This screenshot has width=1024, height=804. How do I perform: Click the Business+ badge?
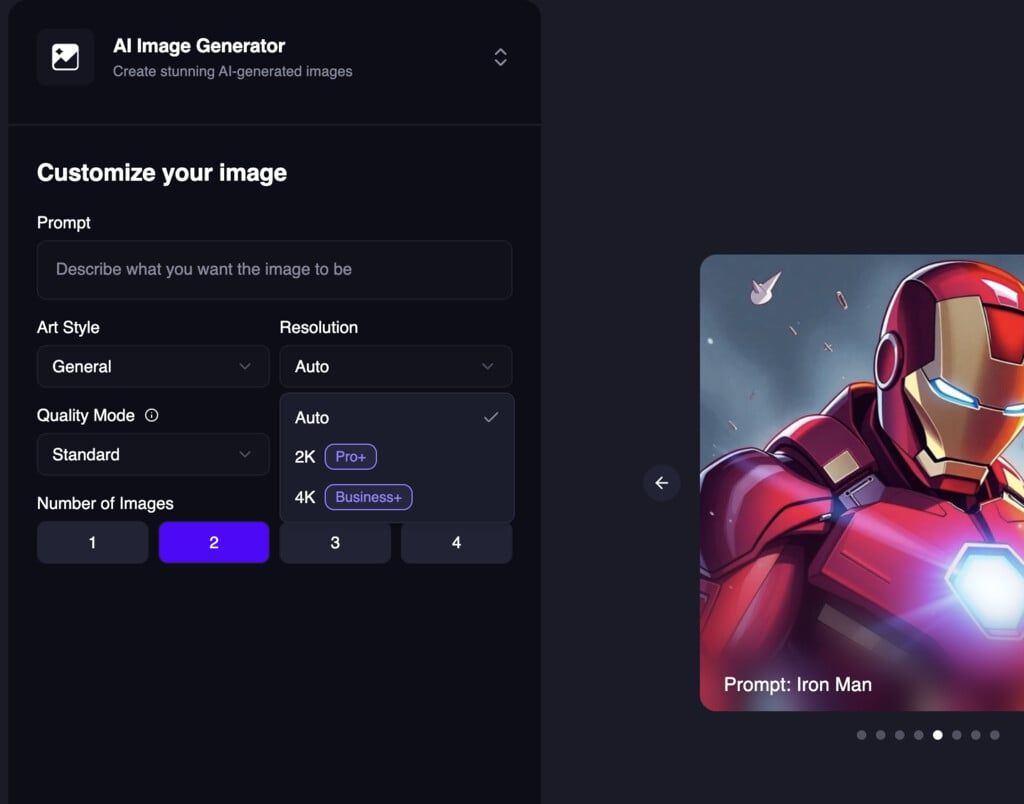tap(368, 497)
